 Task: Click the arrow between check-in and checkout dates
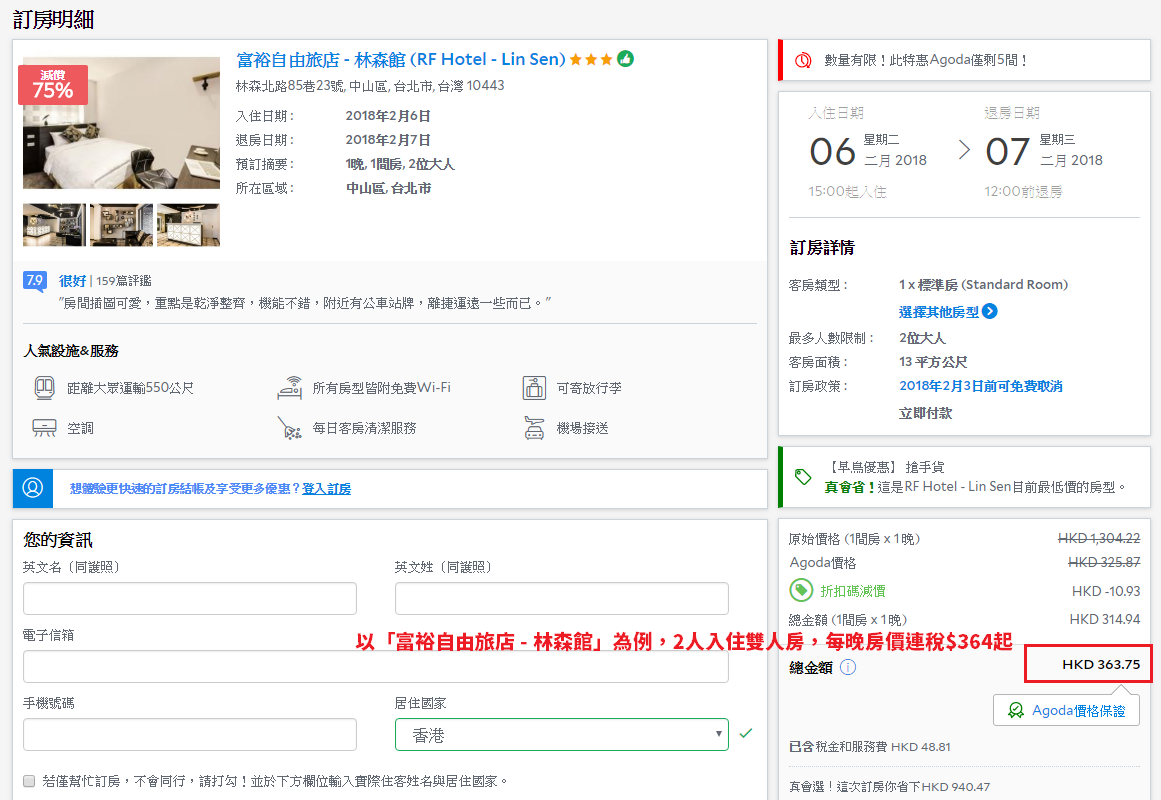tap(964, 150)
